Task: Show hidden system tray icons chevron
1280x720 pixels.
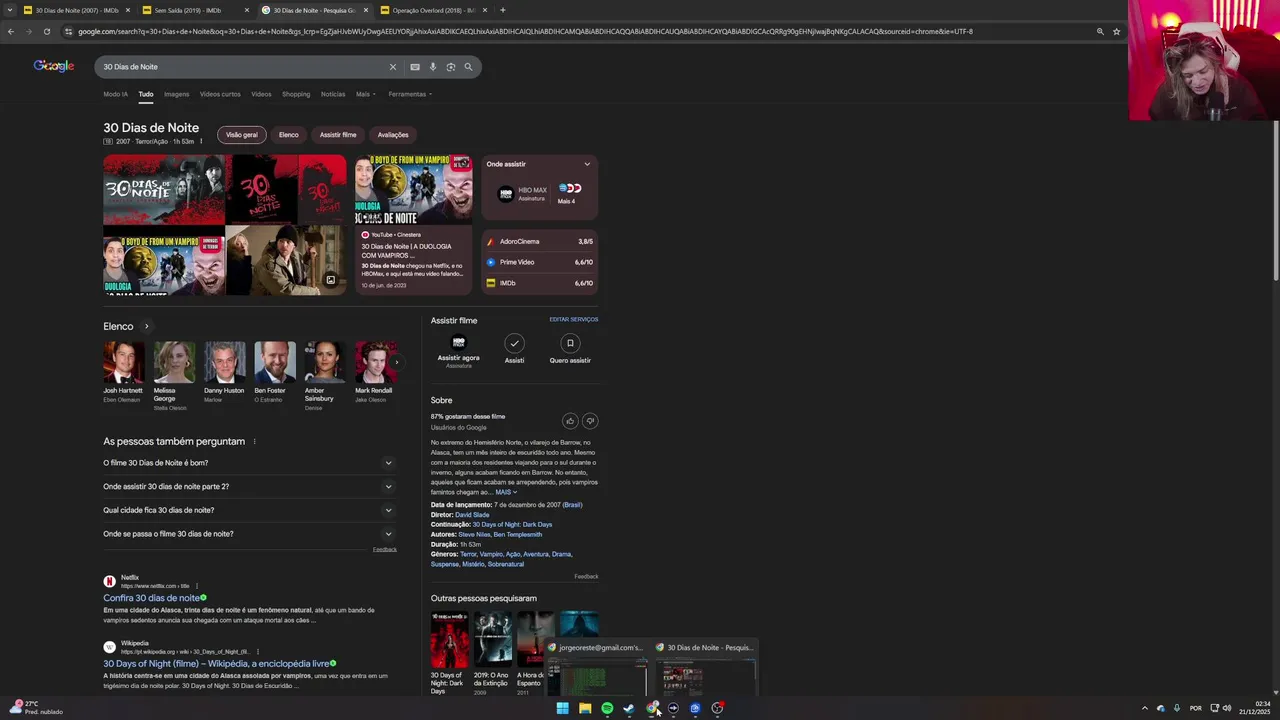Action: [x=1145, y=708]
